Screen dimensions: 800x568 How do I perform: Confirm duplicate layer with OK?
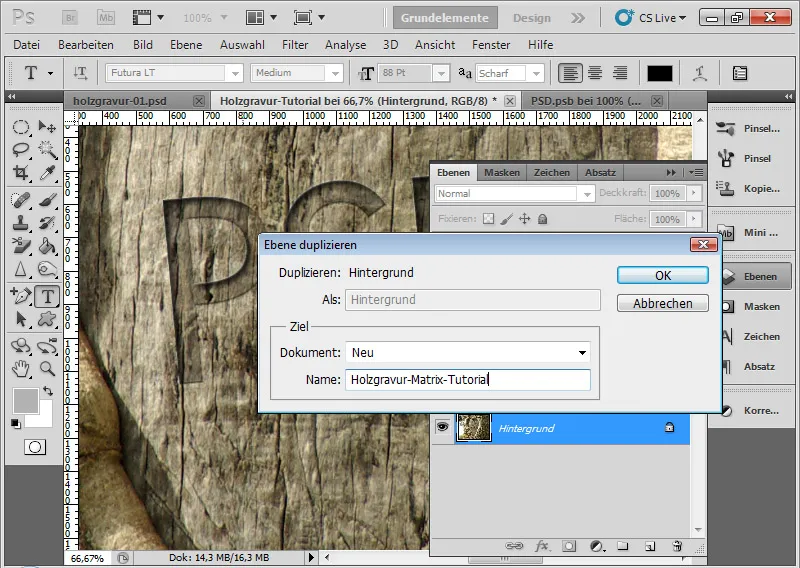(663, 276)
